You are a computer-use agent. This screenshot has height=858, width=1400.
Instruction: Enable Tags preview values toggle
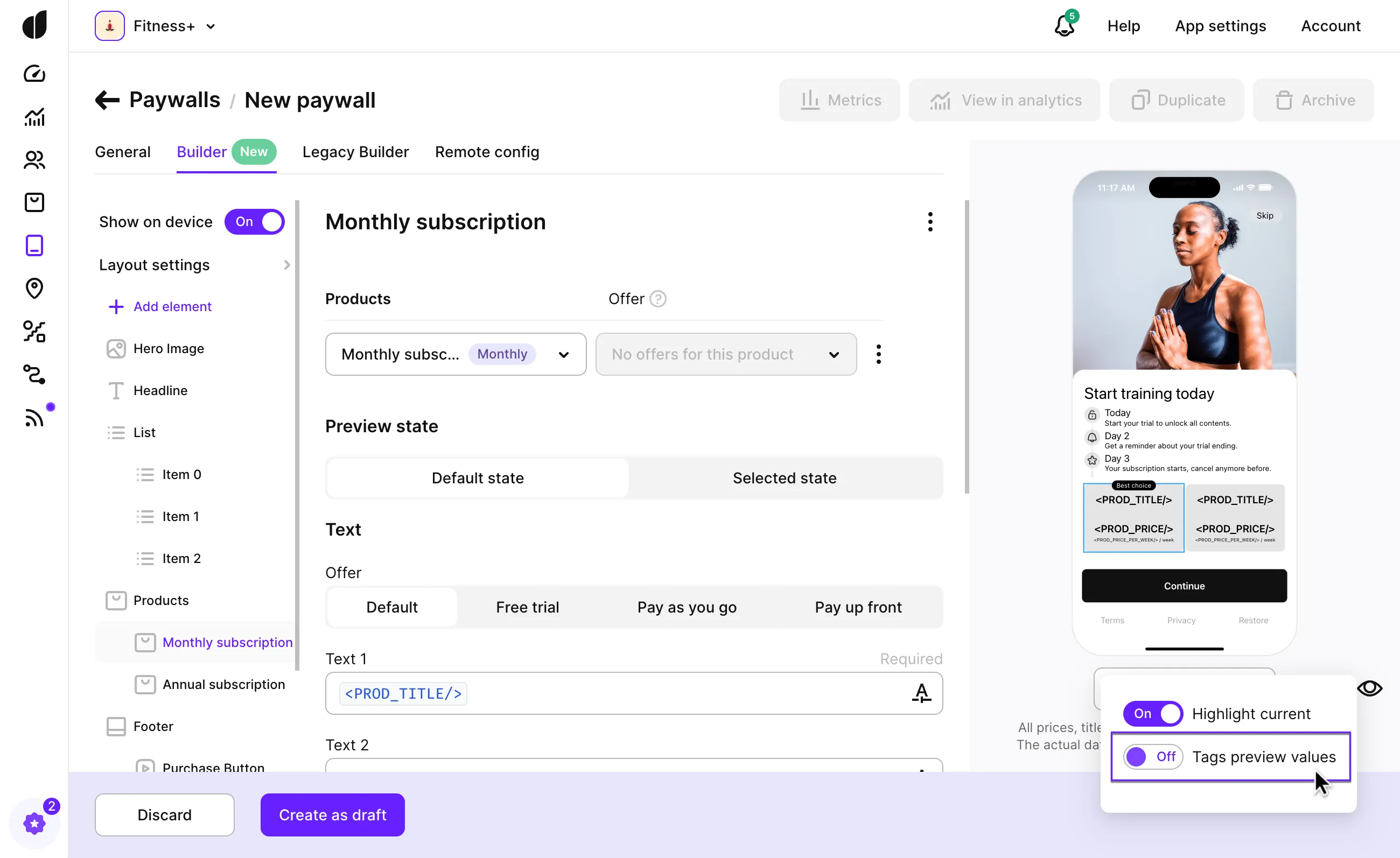pos(1152,756)
